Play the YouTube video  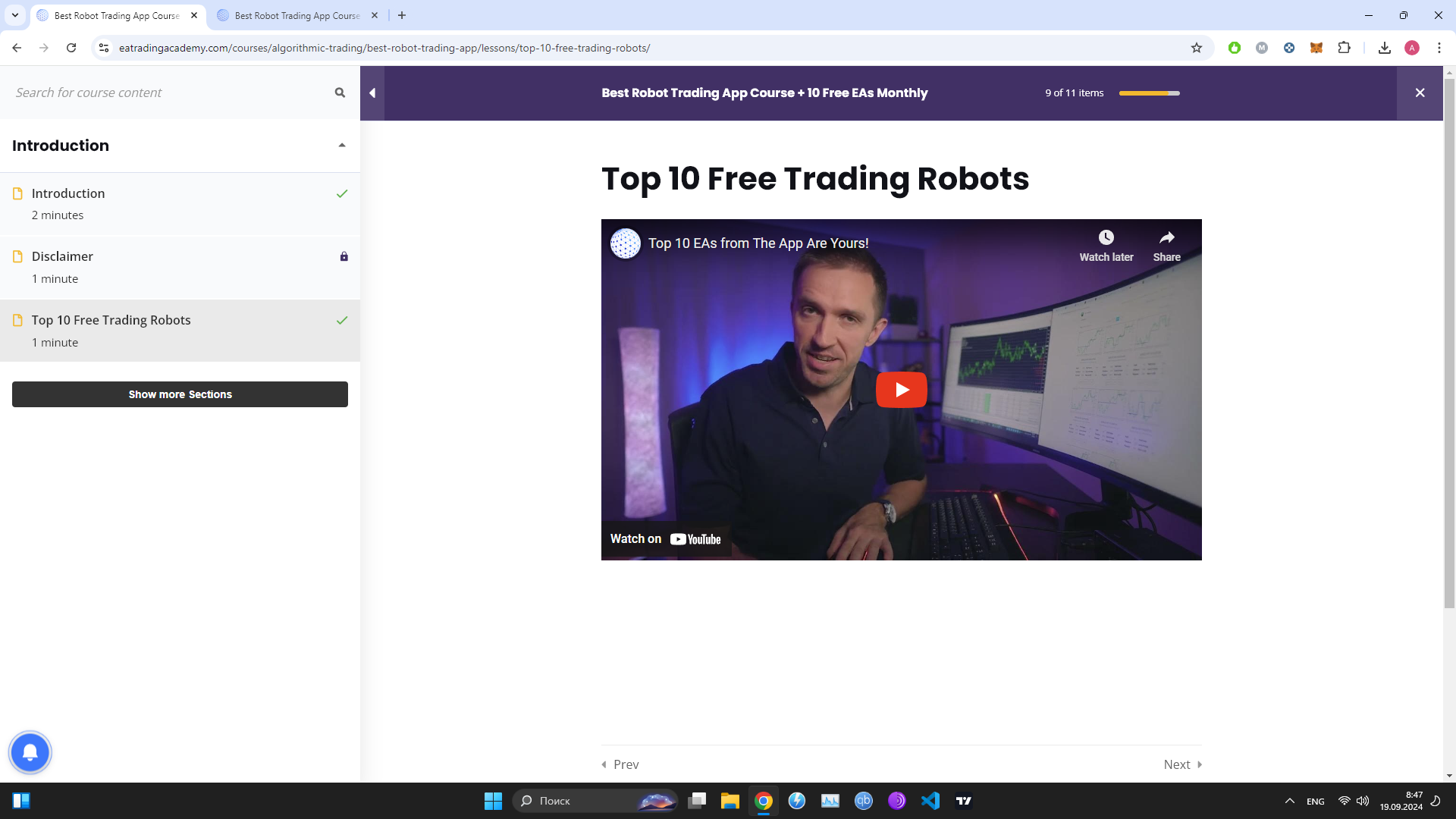click(x=901, y=390)
